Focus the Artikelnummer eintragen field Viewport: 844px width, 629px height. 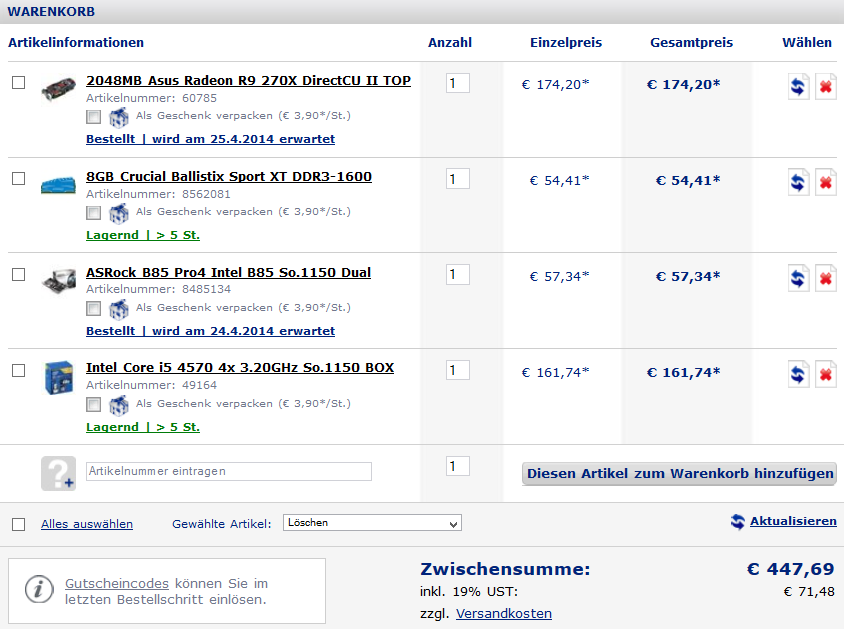[x=229, y=471]
